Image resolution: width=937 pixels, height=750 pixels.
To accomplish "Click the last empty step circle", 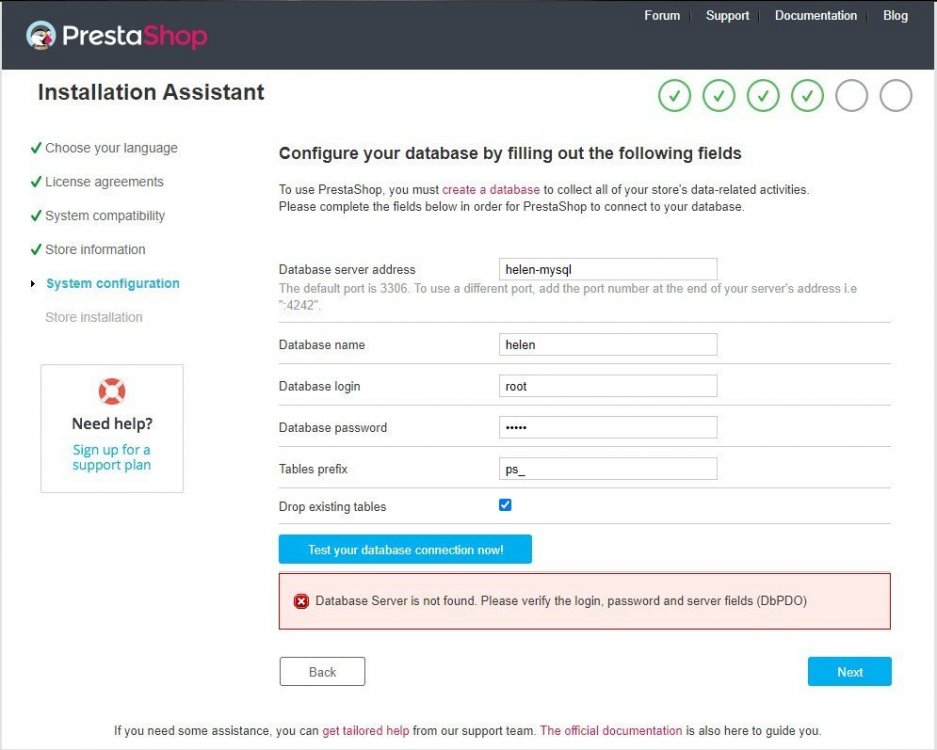I will pyautogui.click(x=896, y=96).
